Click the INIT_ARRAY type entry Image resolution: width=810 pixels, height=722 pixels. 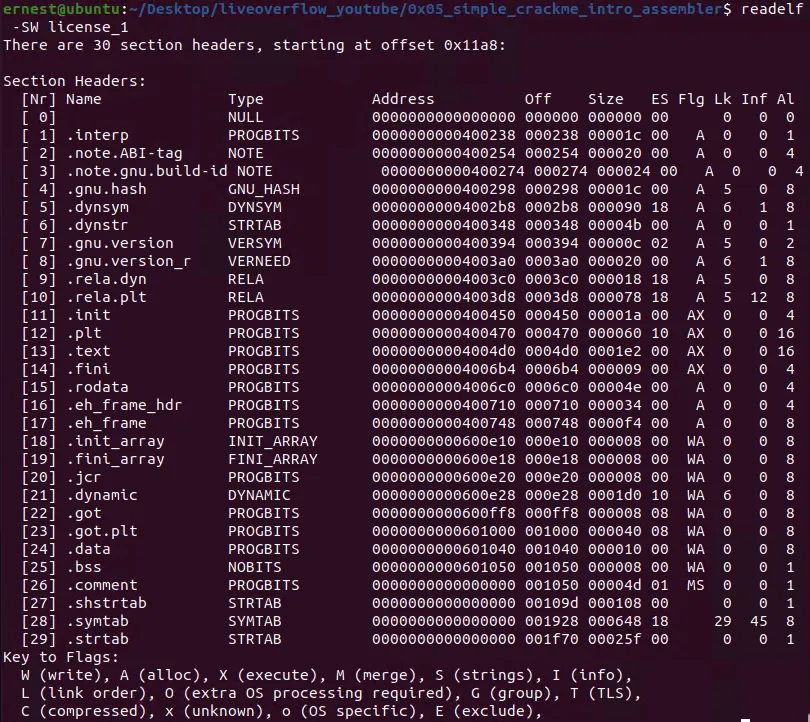tap(273, 441)
